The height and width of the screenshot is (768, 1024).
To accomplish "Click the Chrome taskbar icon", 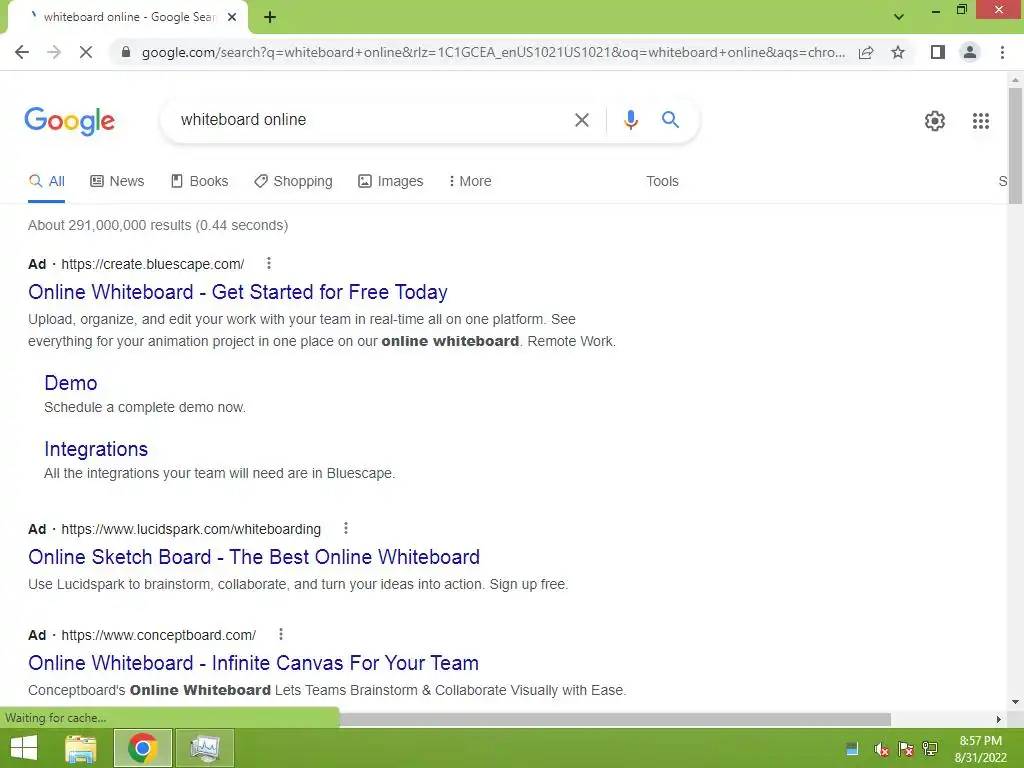I will pos(143,748).
